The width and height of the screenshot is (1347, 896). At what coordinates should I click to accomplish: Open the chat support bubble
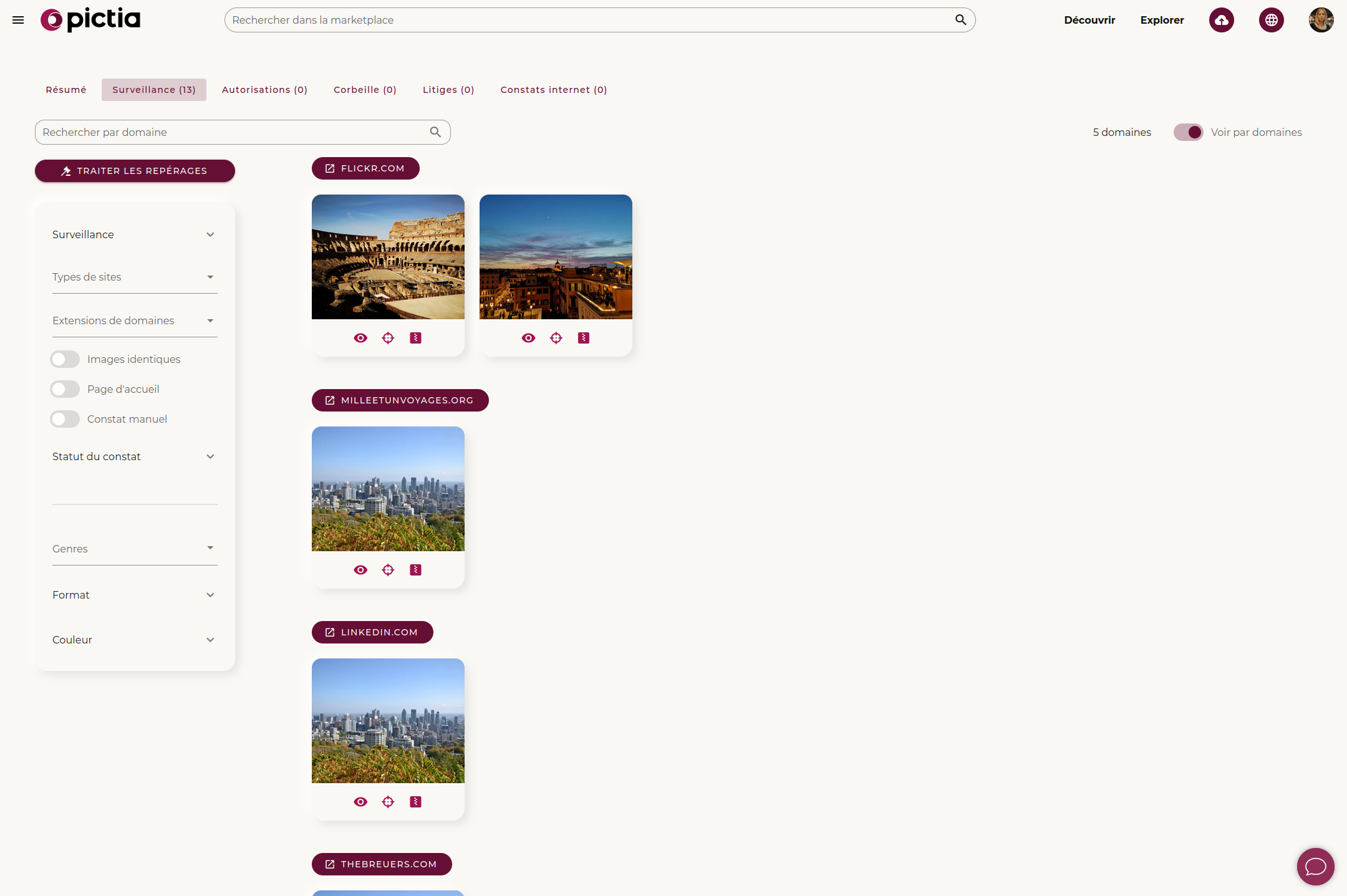point(1315,866)
